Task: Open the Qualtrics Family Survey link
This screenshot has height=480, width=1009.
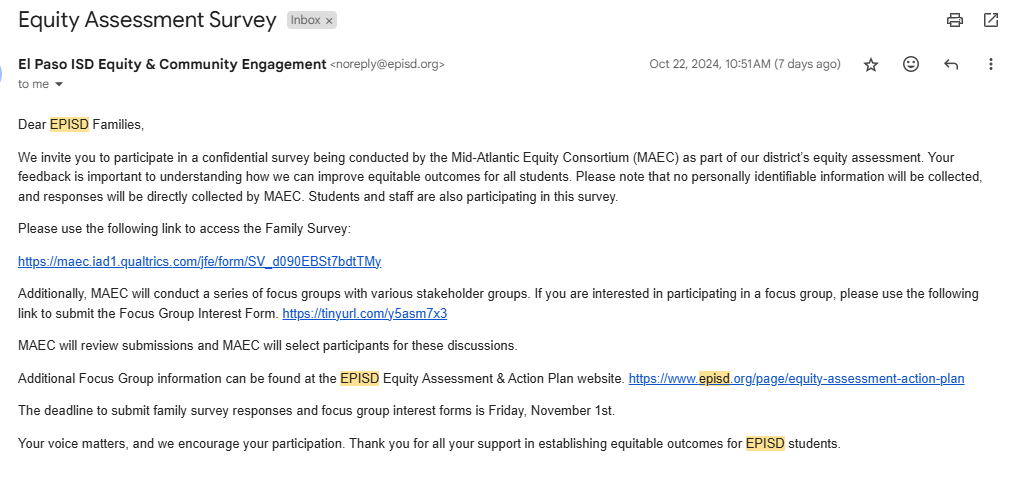Action: [x=199, y=261]
